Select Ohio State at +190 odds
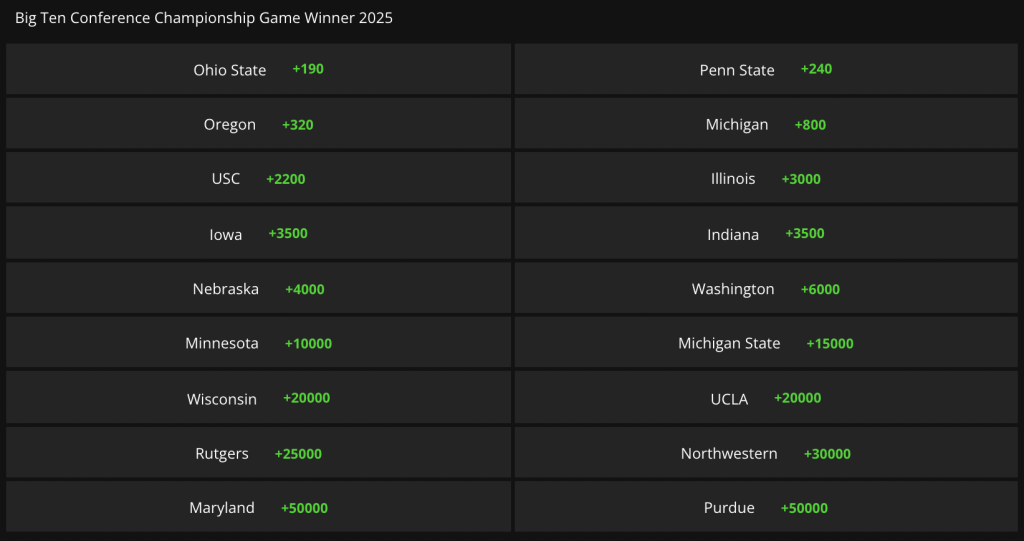This screenshot has height=541, width=1024. (258, 70)
